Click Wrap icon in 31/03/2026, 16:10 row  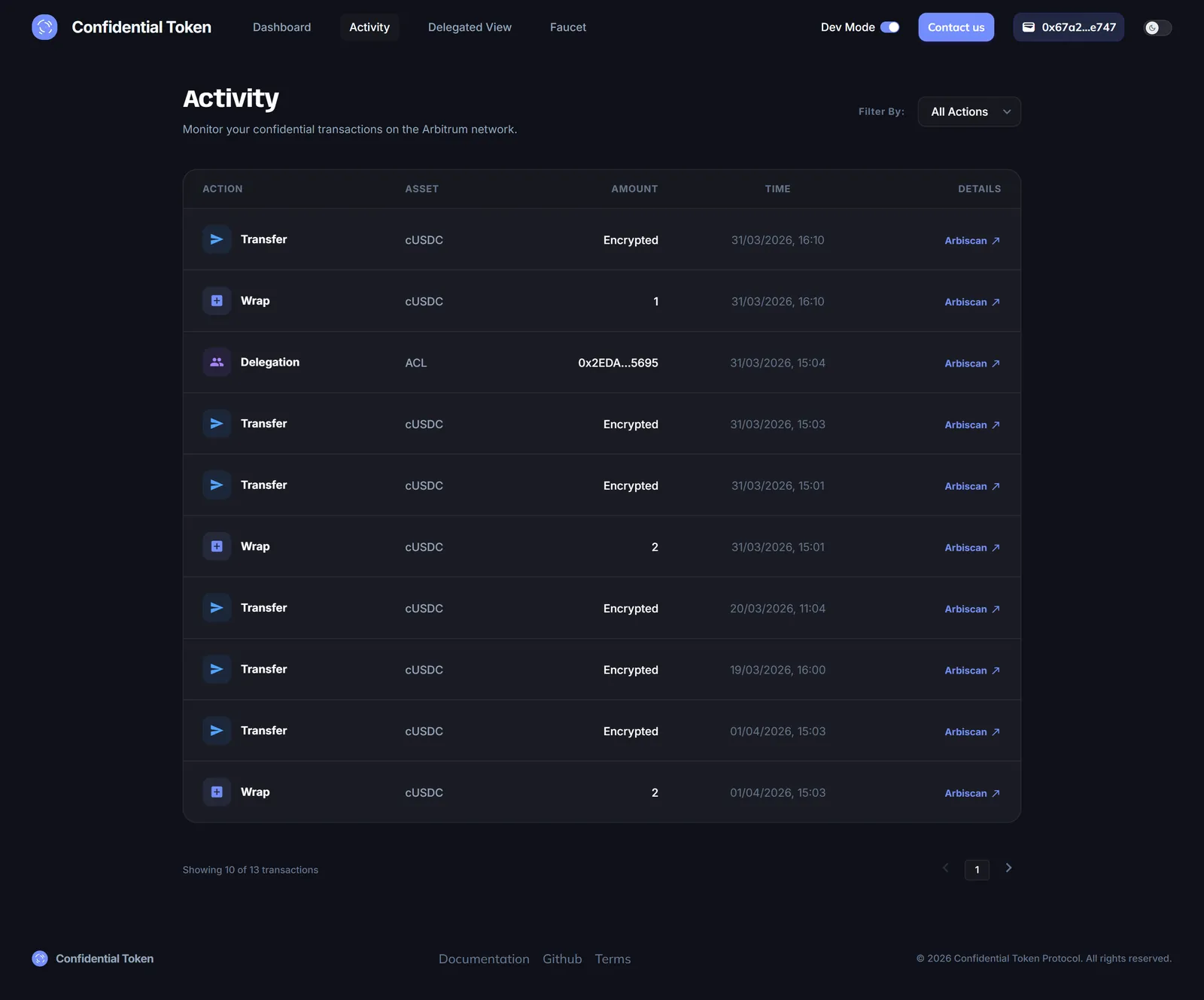coord(217,301)
